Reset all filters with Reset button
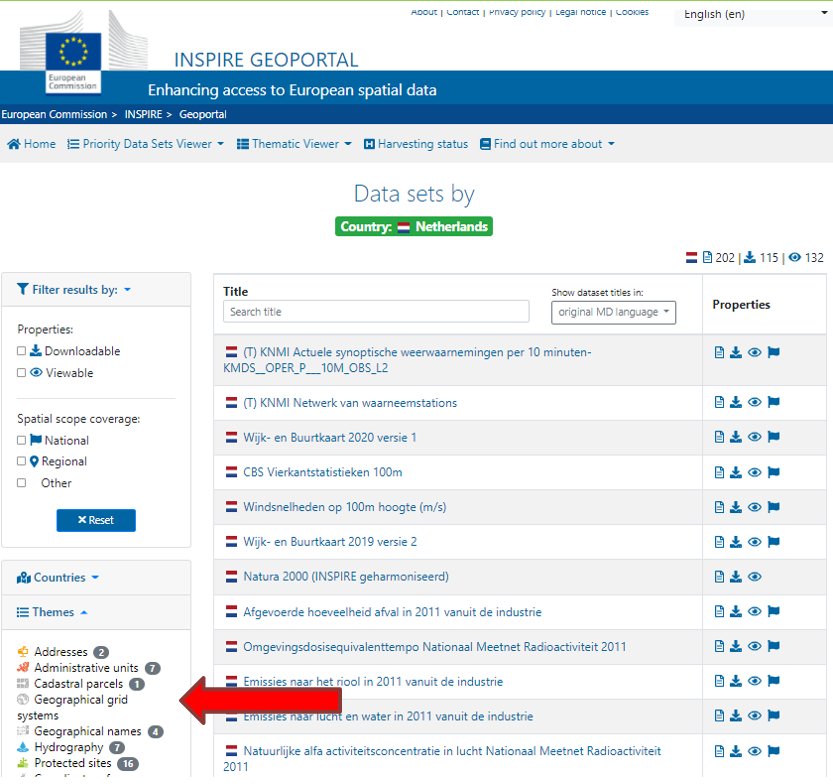 coord(96,520)
